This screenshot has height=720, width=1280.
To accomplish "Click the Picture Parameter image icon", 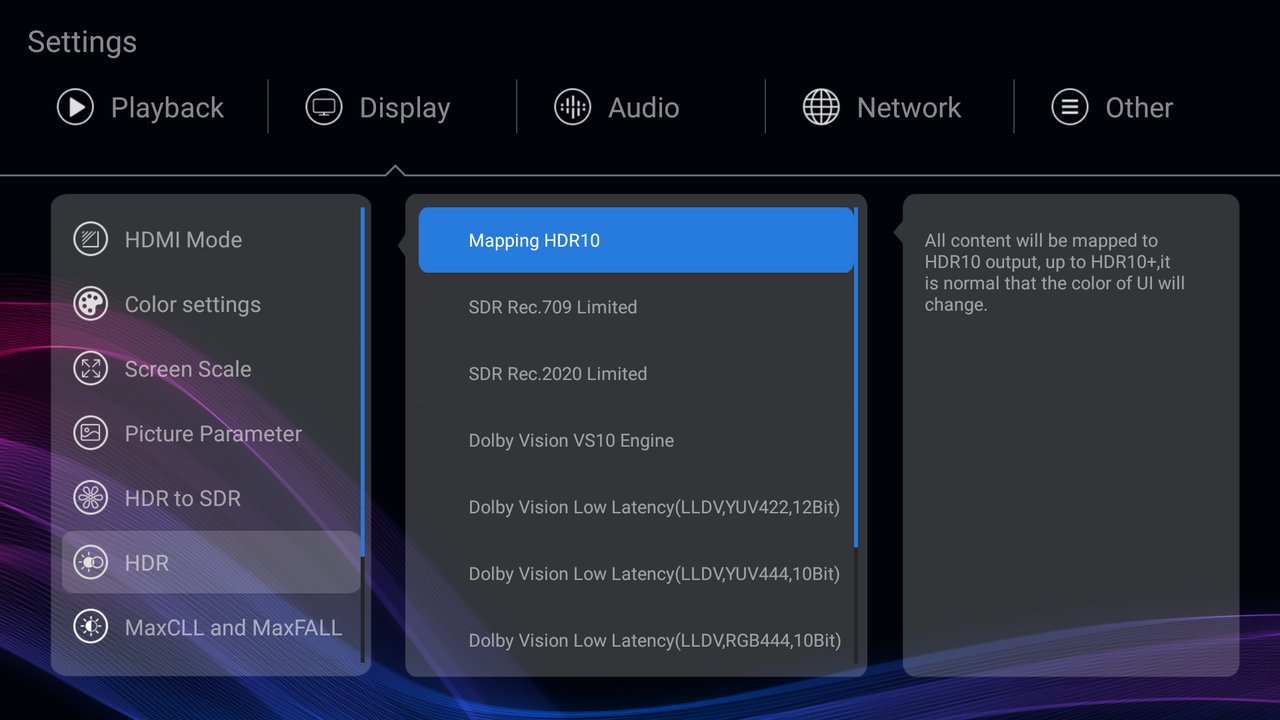I will (x=91, y=433).
